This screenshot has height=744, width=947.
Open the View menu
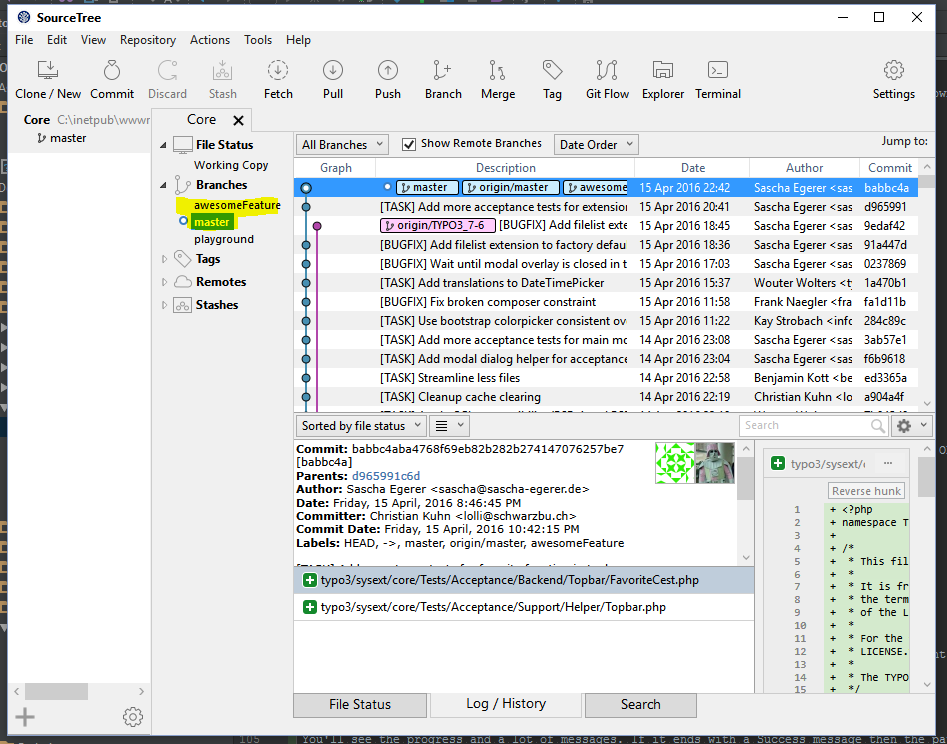pos(94,40)
